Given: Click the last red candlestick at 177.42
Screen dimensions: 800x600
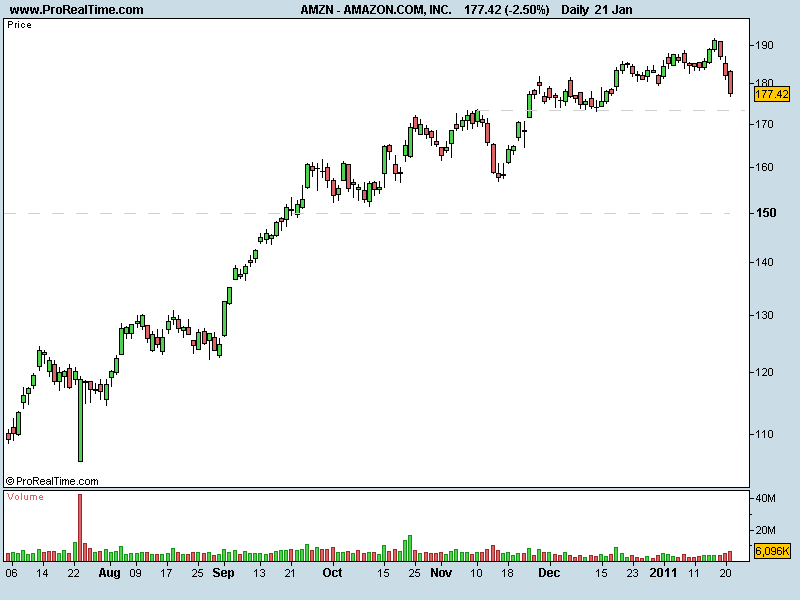Looking at the screenshot, I should click(x=731, y=83).
